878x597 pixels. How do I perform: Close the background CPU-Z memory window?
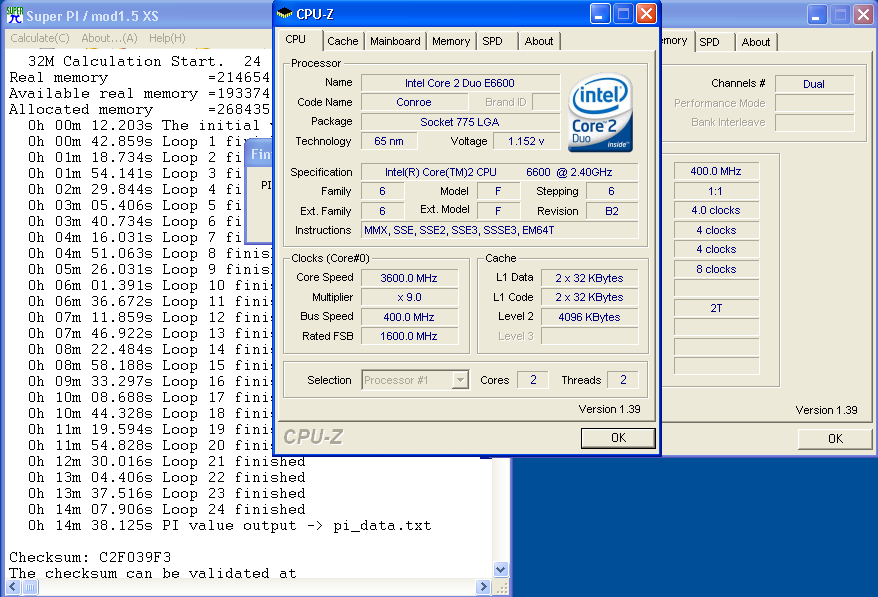863,15
